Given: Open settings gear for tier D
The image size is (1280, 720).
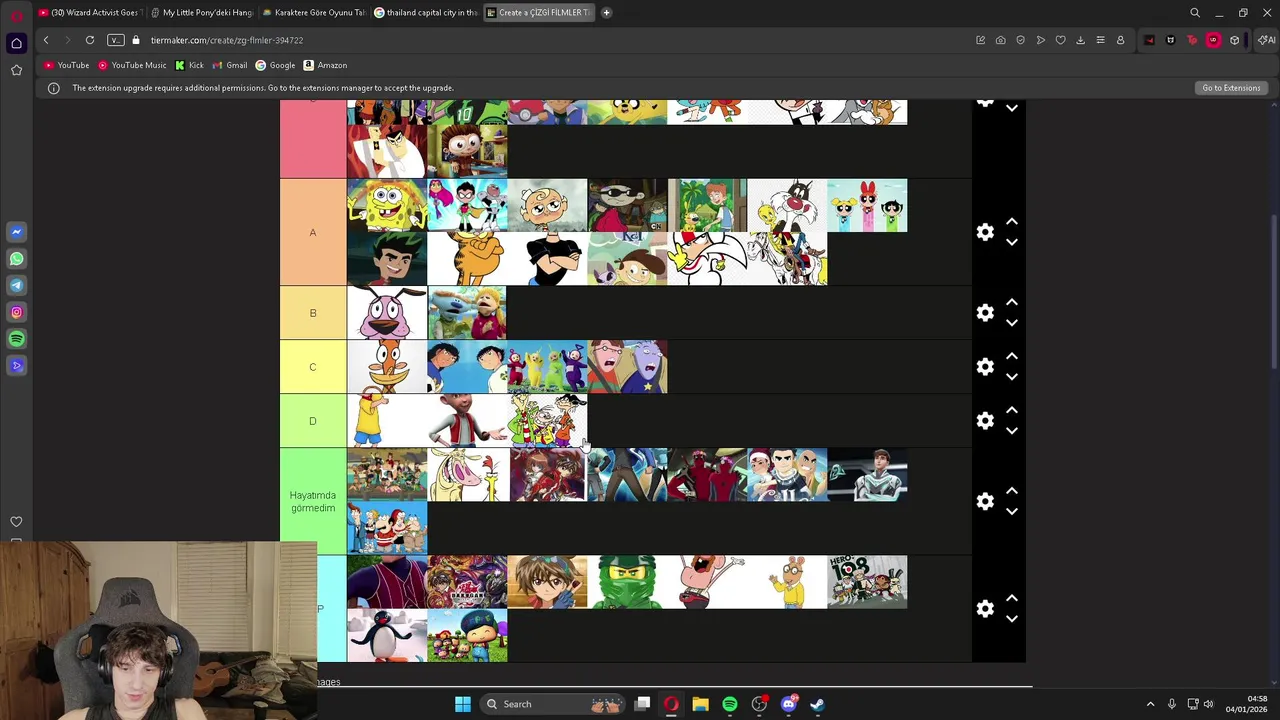Looking at the screenshot, I should point(985,421).
